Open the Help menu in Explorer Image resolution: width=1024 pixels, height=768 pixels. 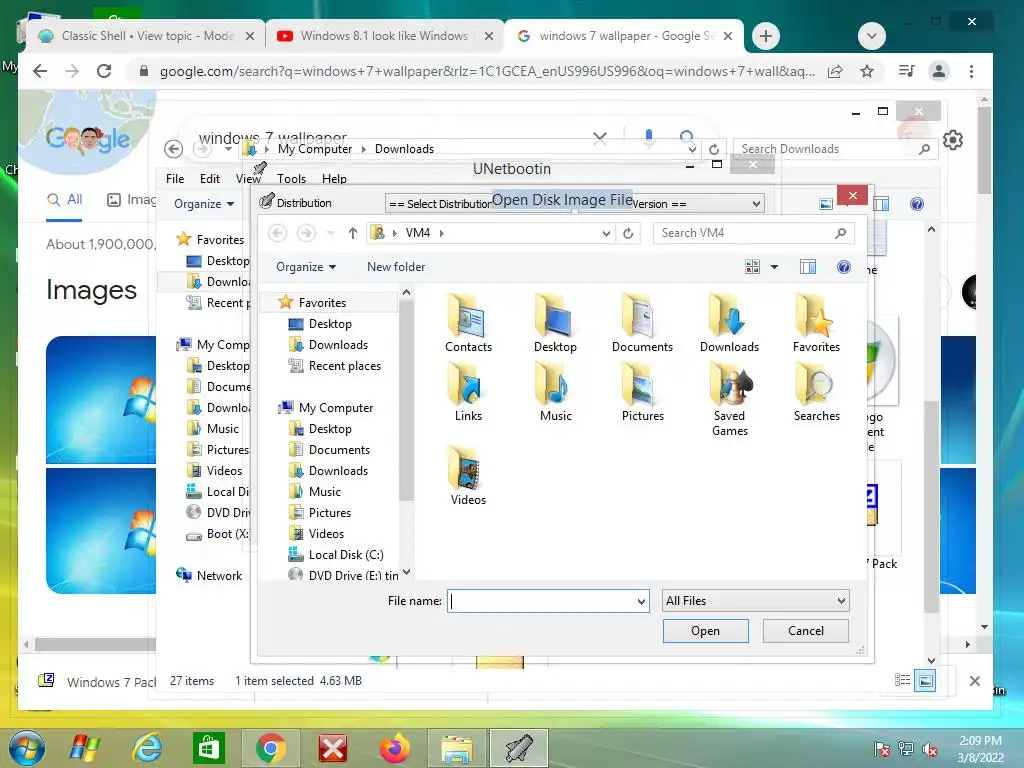334,179
